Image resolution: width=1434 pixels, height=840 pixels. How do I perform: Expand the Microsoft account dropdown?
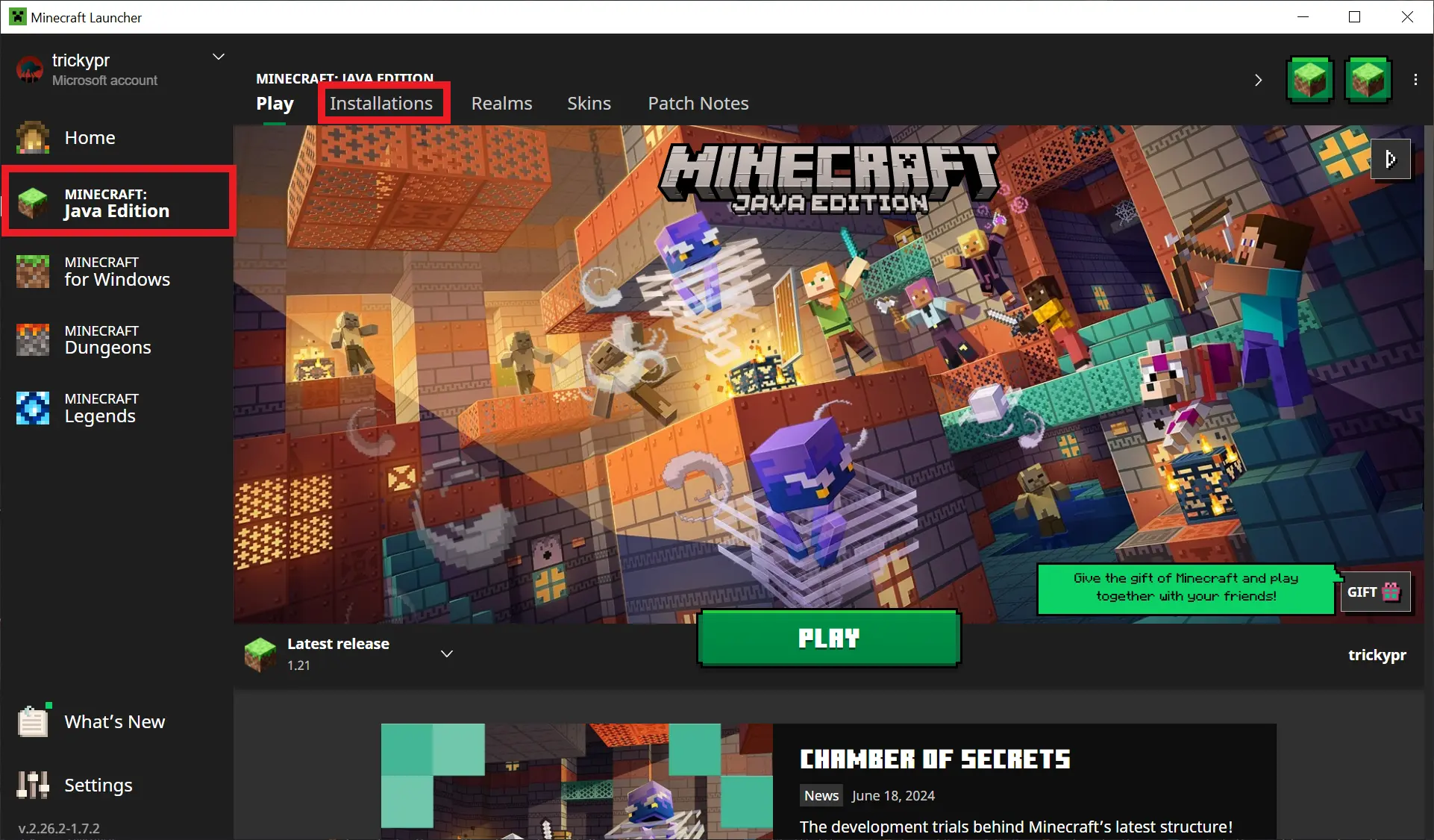(x=218, y=56)
